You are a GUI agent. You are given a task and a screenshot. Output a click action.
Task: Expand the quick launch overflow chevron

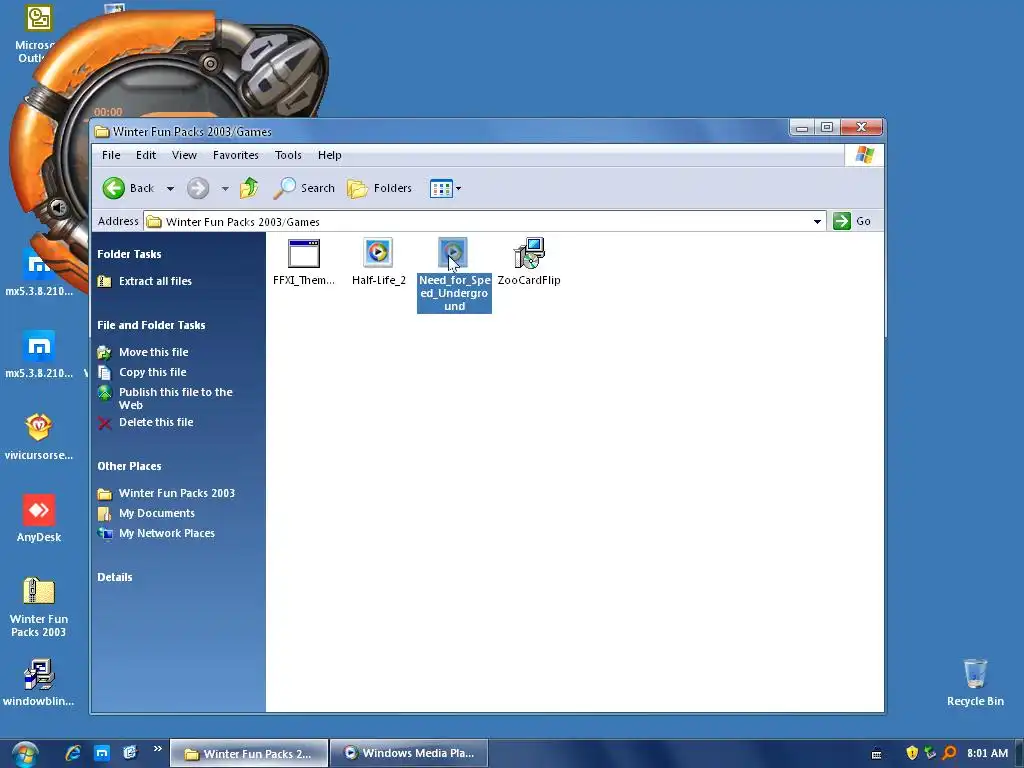158,749
